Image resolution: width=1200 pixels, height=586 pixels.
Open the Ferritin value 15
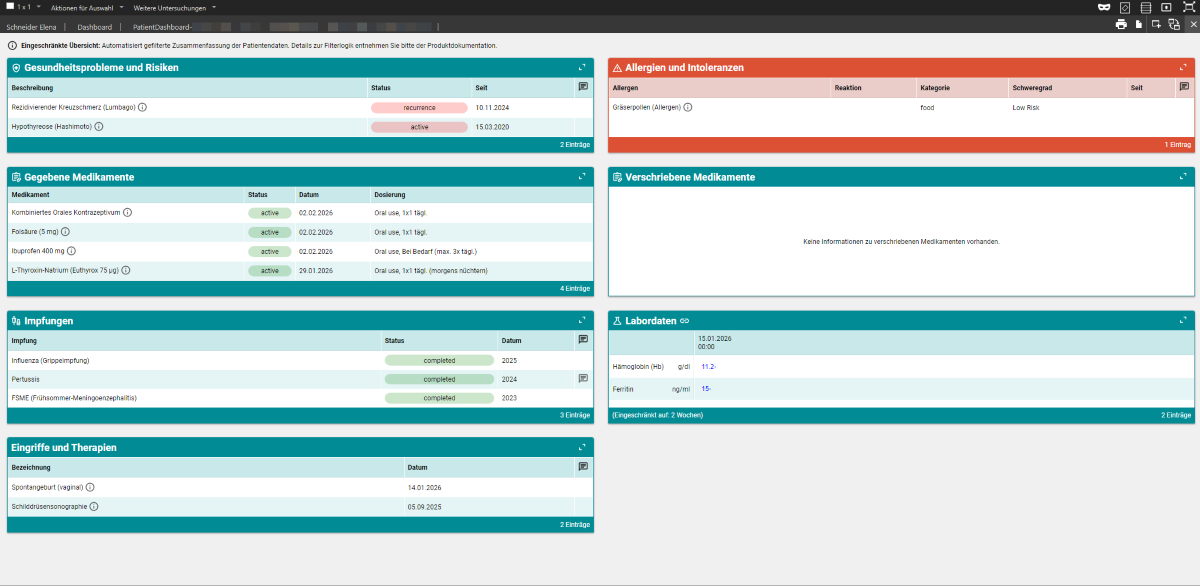click(x=706, y=388)
